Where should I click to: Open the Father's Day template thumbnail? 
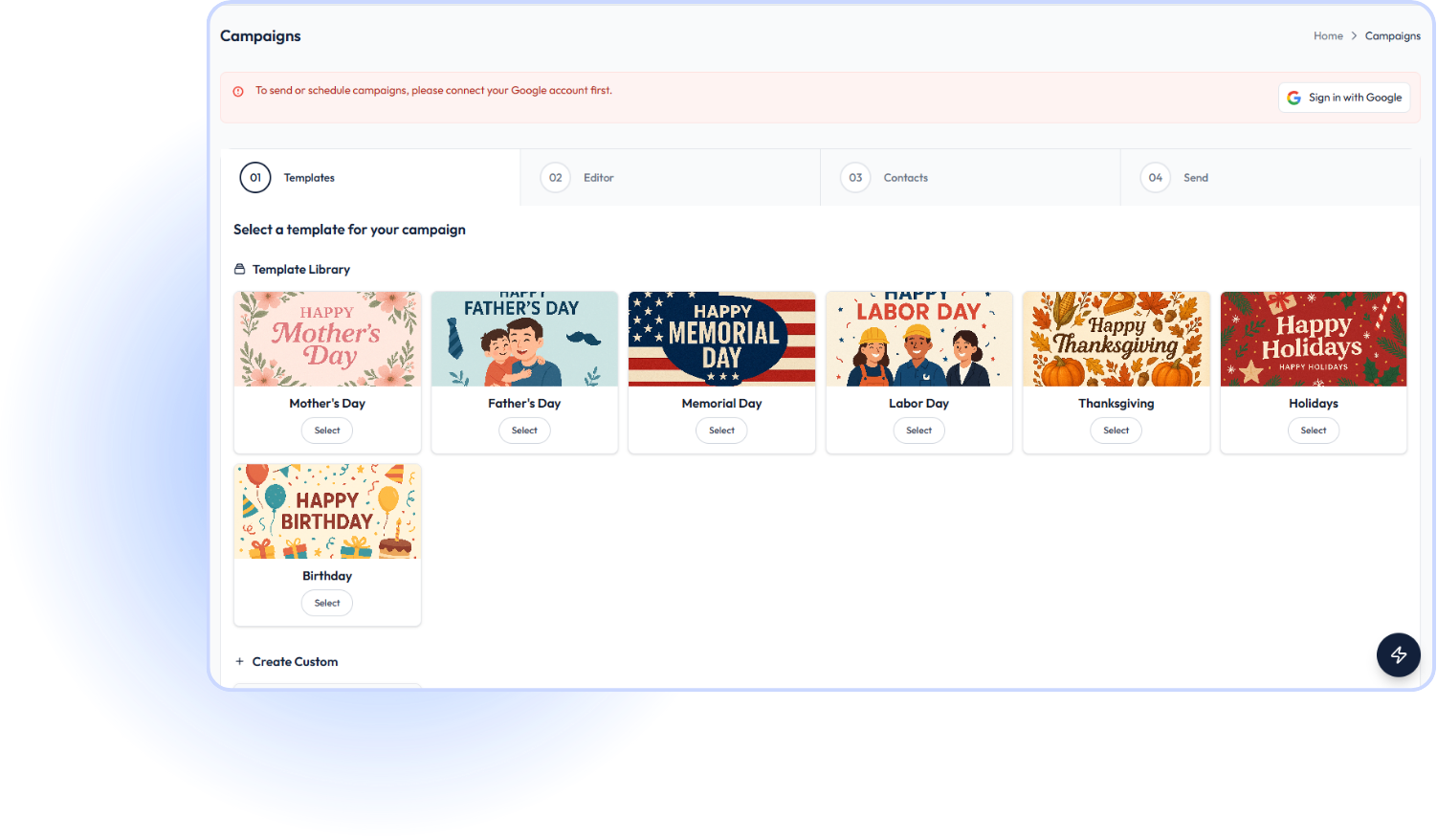[524, 339]
